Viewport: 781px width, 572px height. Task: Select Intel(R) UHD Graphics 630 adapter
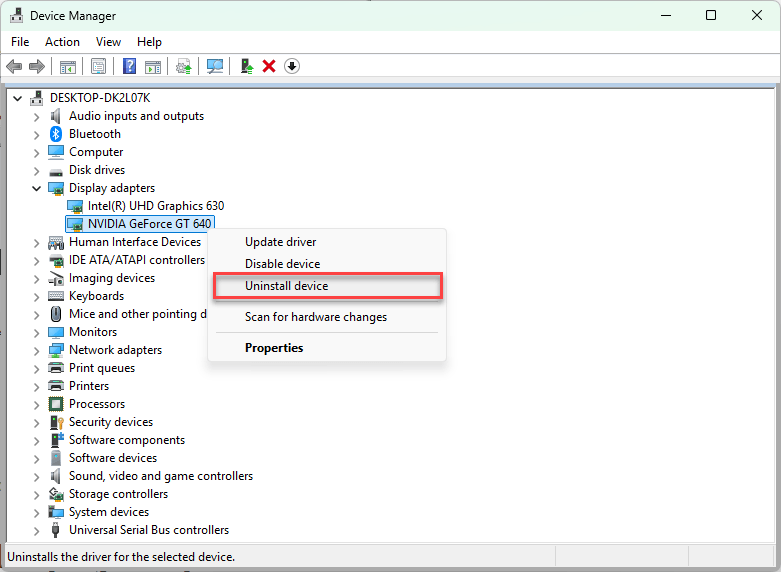[156, 206]
